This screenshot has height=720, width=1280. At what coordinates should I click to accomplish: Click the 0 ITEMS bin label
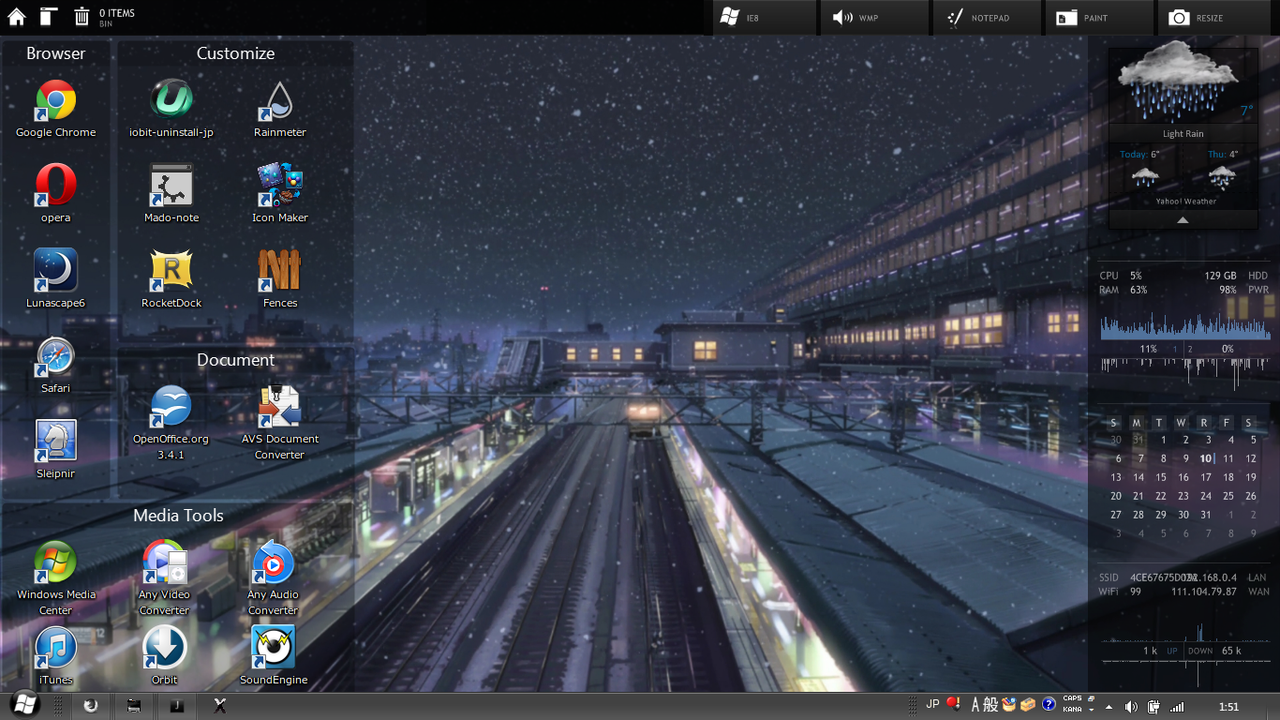click(117, 13)
